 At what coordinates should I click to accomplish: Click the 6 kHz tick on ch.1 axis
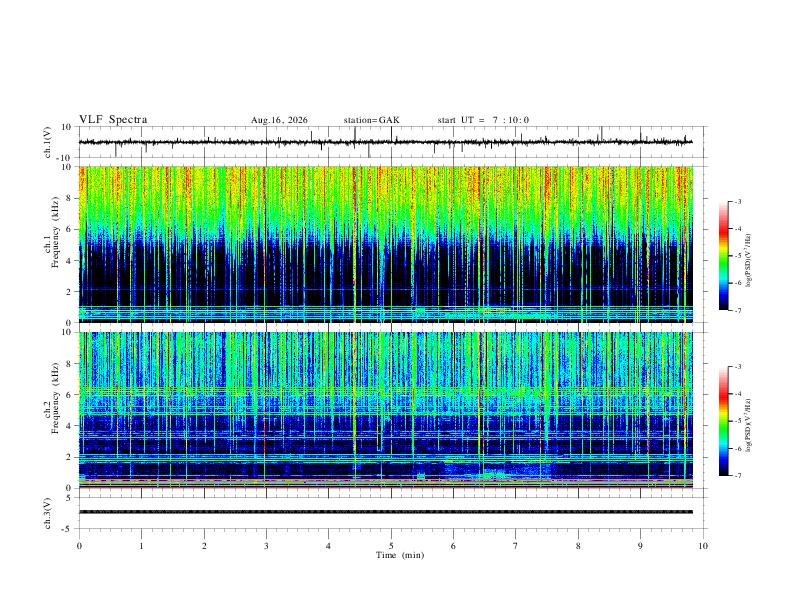click(x=69, y=229)
